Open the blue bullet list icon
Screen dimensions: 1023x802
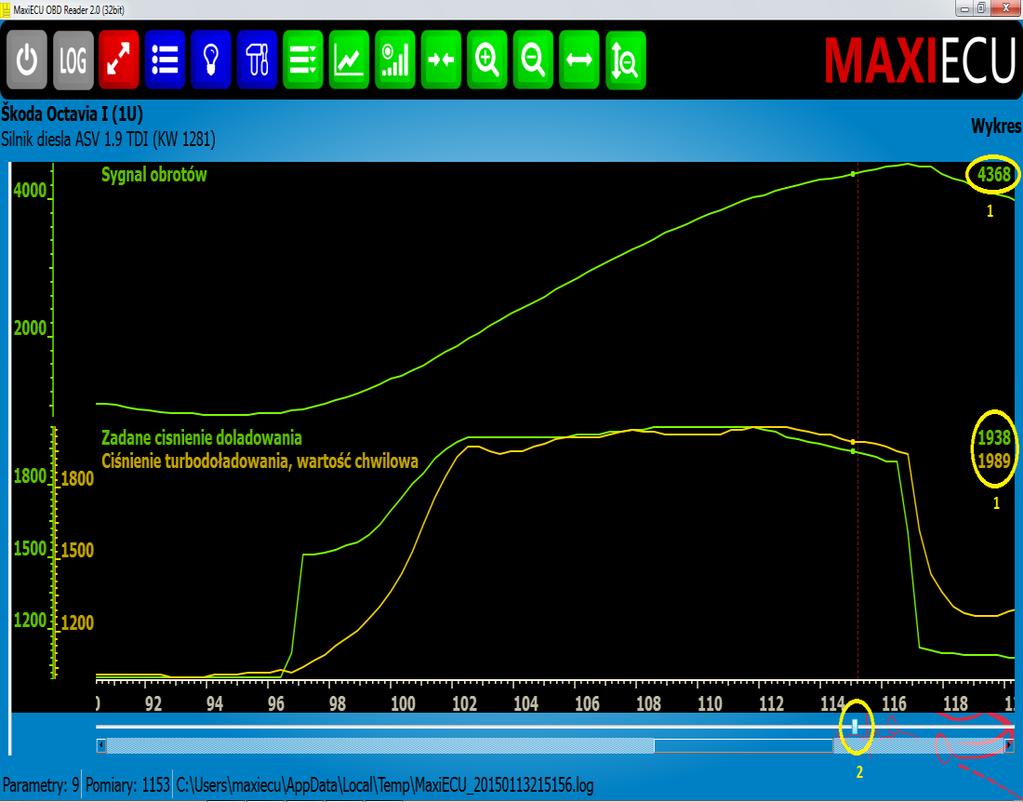pos(165,59)
